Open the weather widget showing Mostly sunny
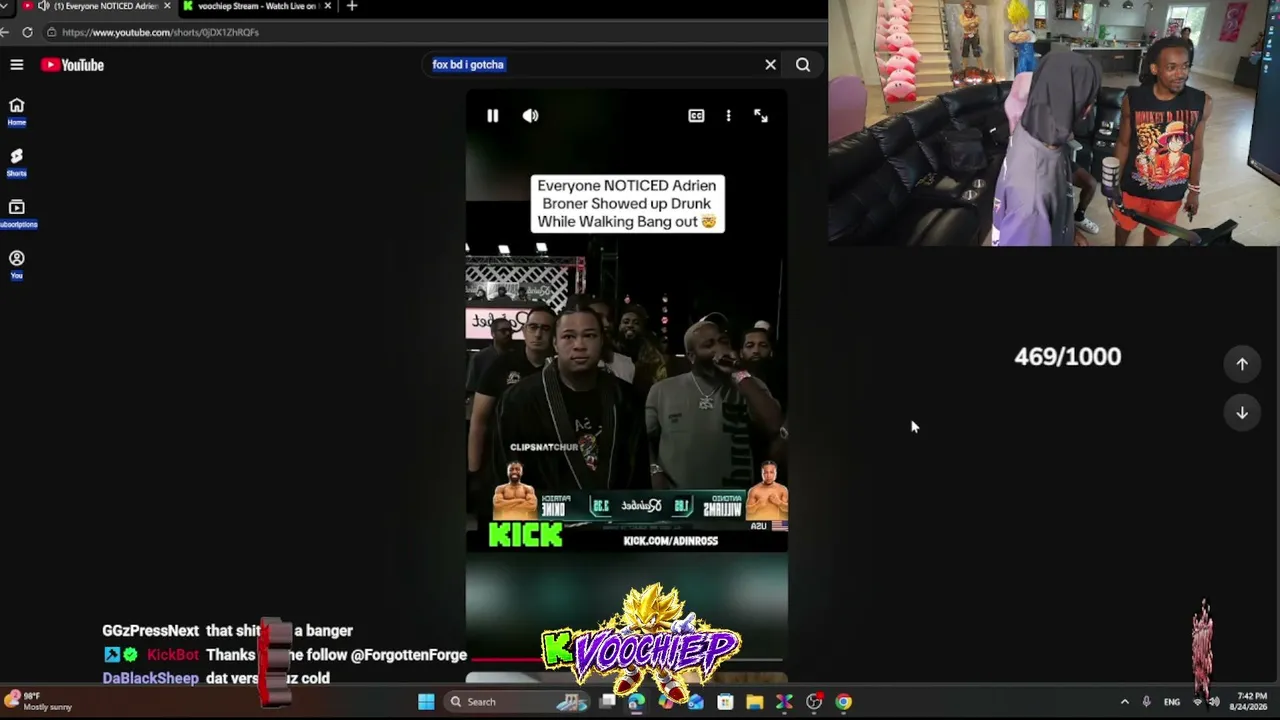1280x720 pixels. click(38, 701)
